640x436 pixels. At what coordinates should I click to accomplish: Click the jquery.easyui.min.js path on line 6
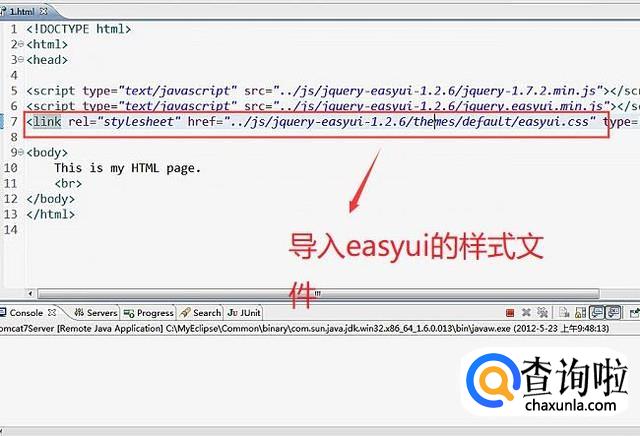click(x=442, y=106)
